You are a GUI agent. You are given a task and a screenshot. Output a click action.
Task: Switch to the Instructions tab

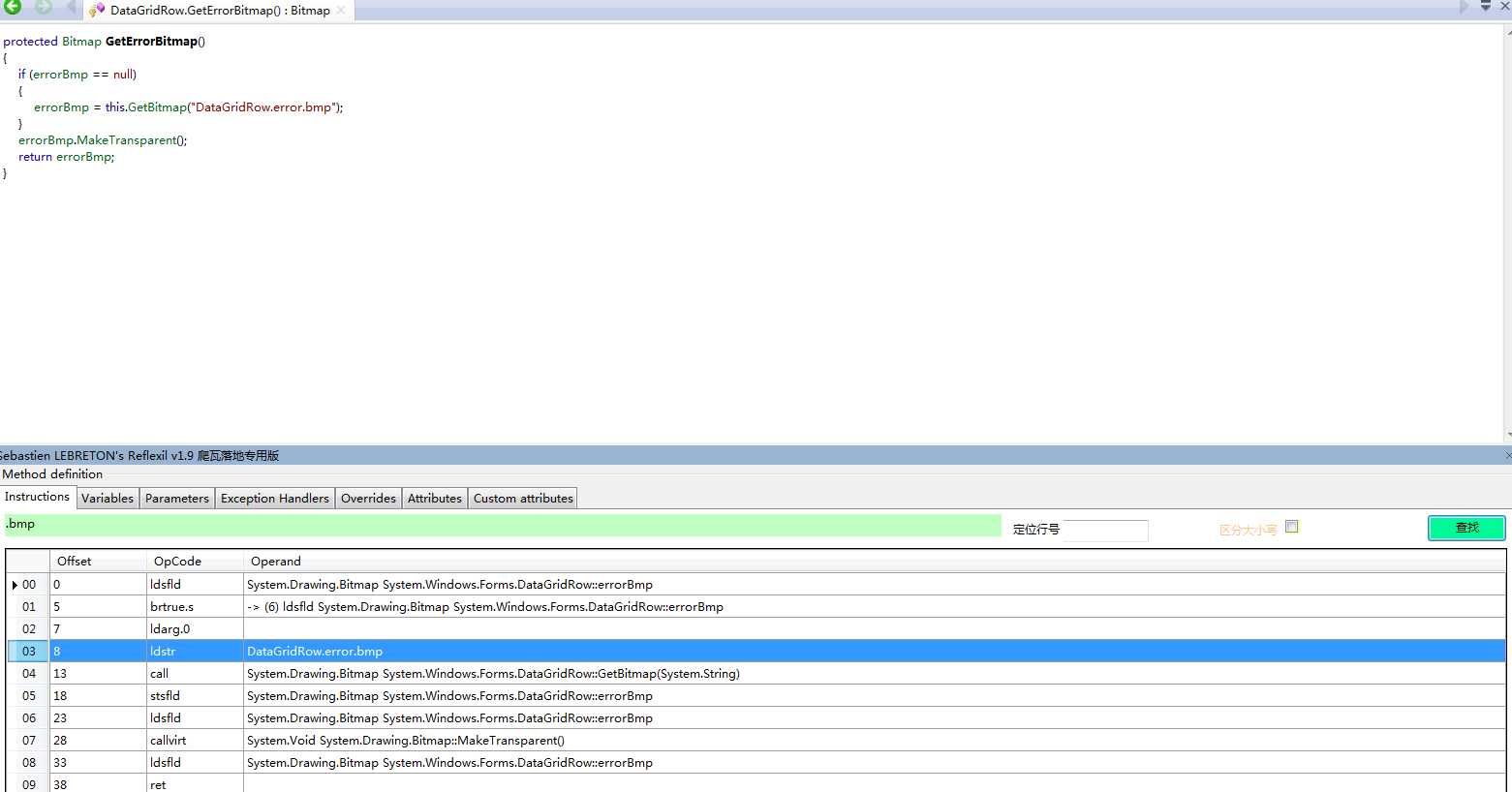38,497
